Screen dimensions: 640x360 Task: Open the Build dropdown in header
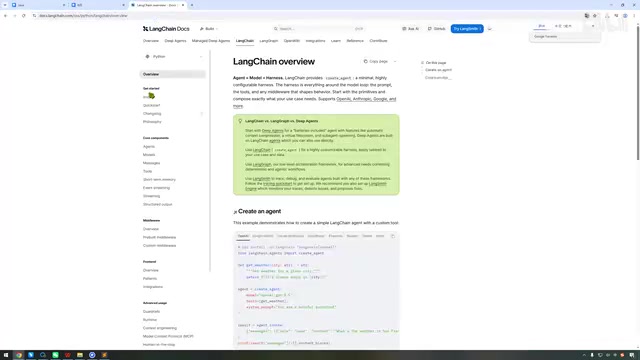click(209, 29)
